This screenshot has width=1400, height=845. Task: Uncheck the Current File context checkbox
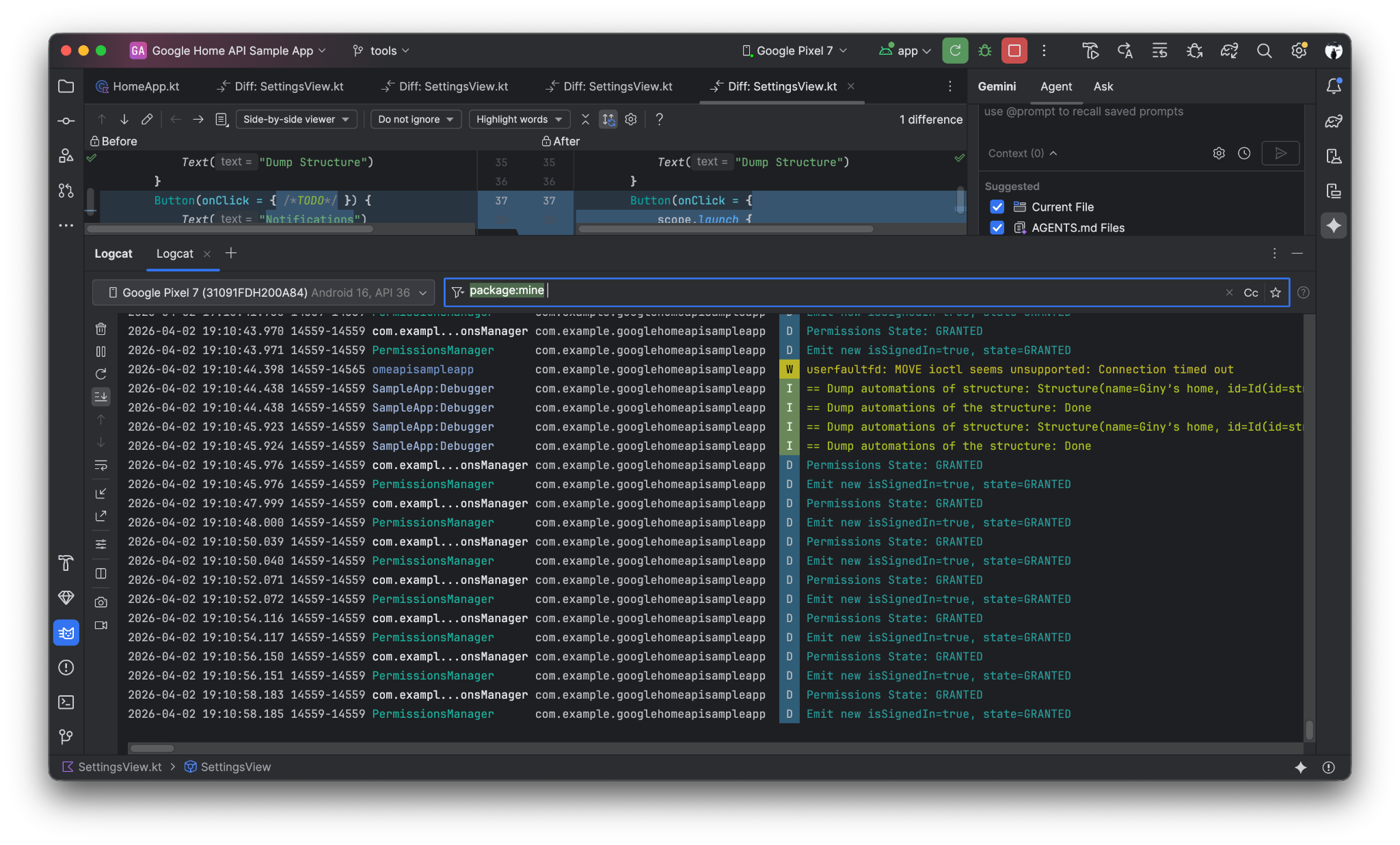click(x=997, y=207)
